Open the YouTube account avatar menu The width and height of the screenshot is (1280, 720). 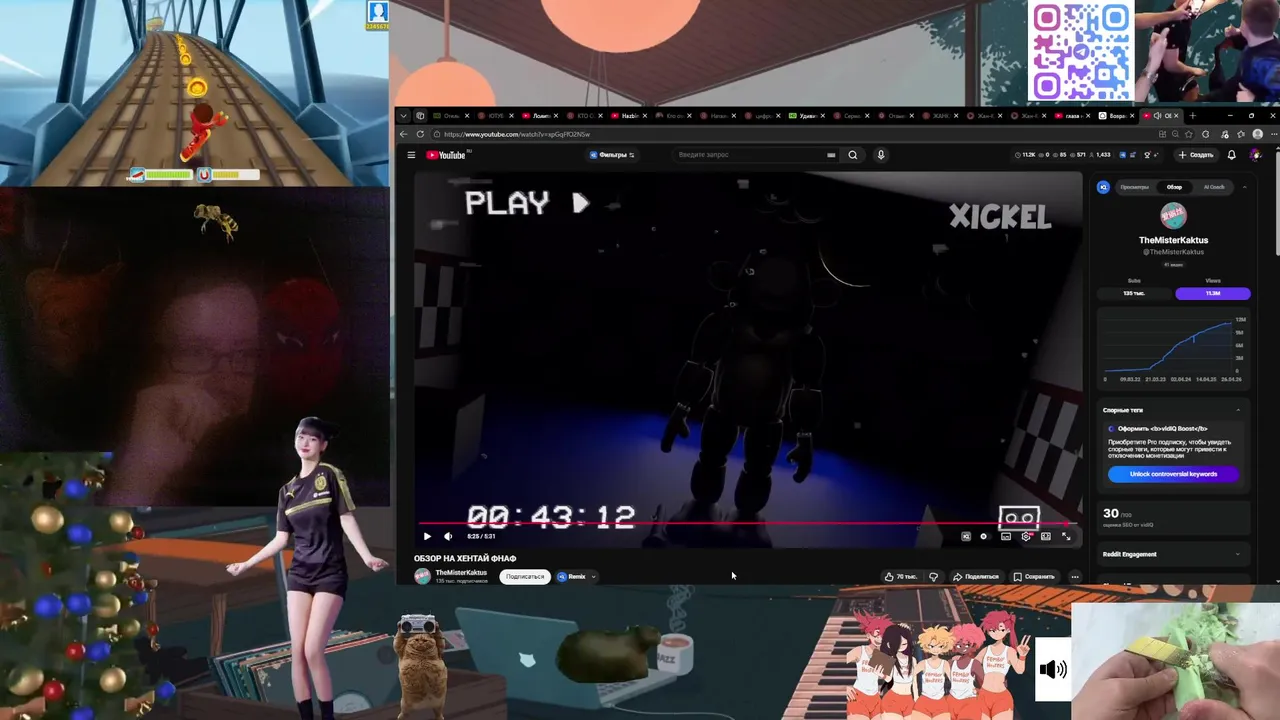(x=1256, y=155)
